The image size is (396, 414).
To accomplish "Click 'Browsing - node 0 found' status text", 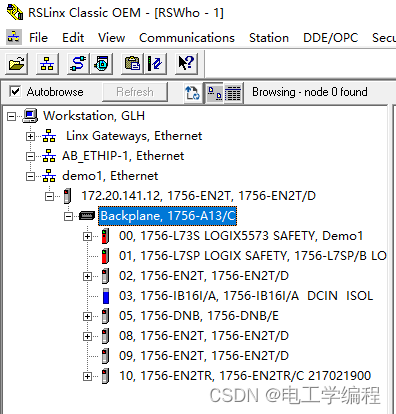I will click(310, 92).
